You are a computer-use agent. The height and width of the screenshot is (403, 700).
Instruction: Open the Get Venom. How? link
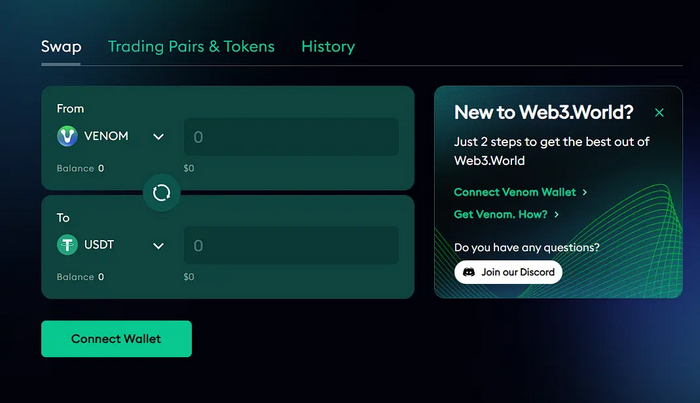coord(500,214)
